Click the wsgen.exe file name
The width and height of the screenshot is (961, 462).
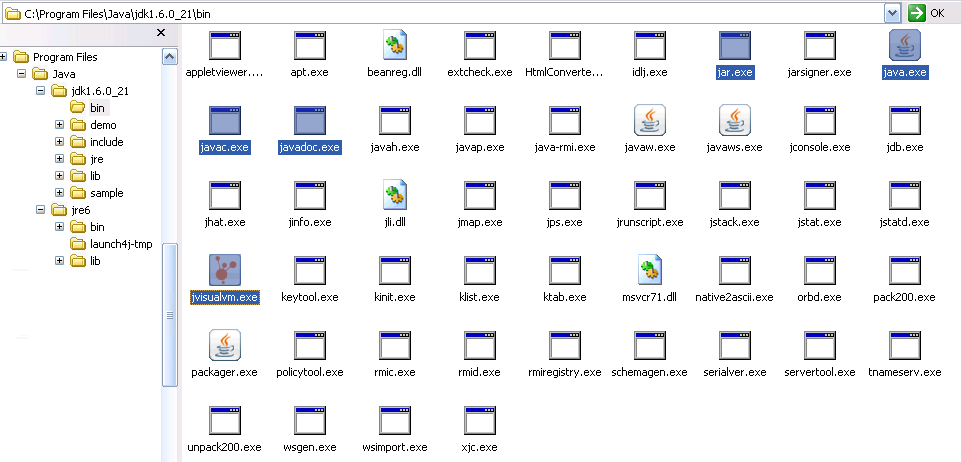(x=310, y=447)
